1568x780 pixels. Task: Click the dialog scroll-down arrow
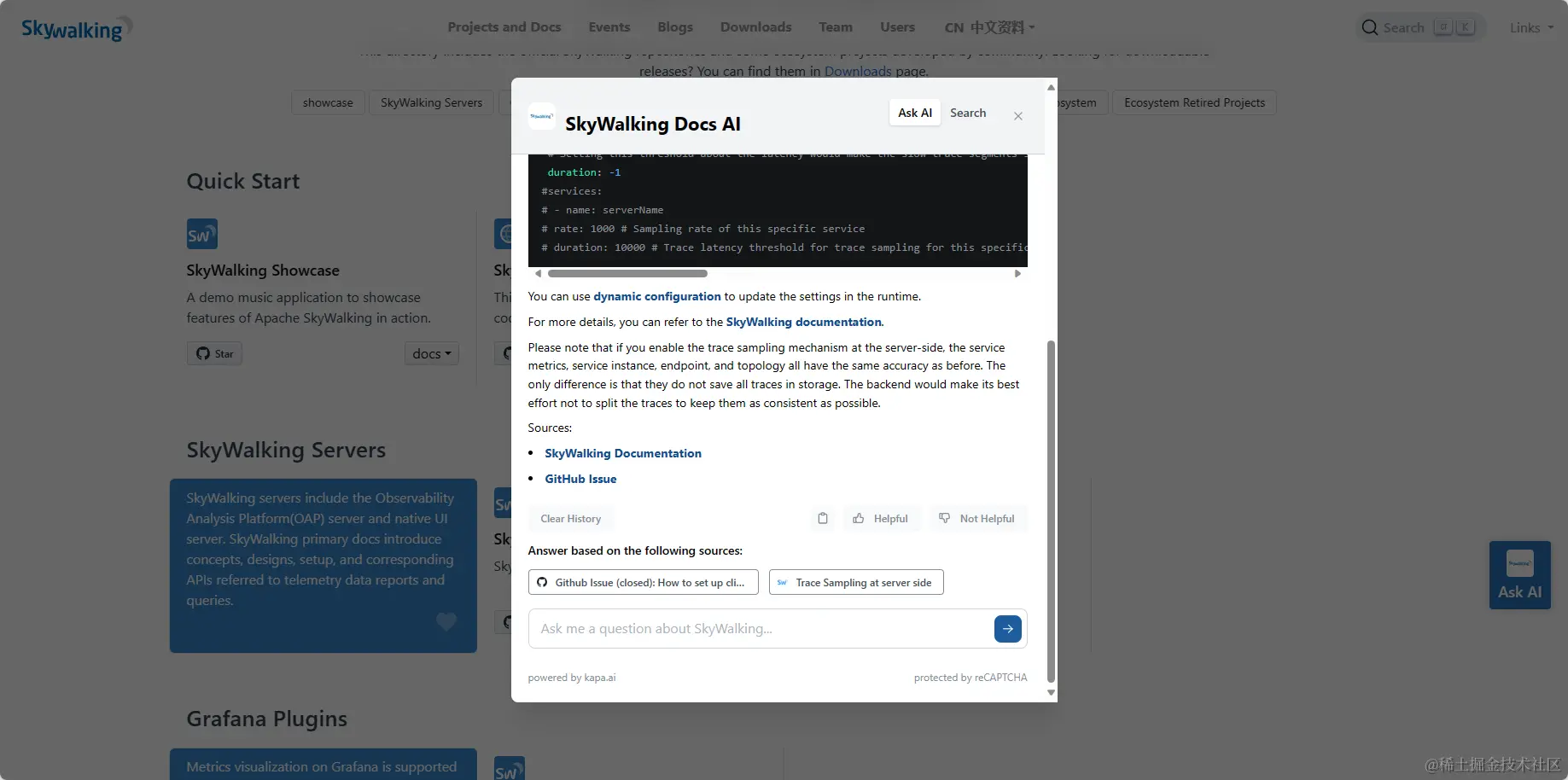click(1051, 693)
